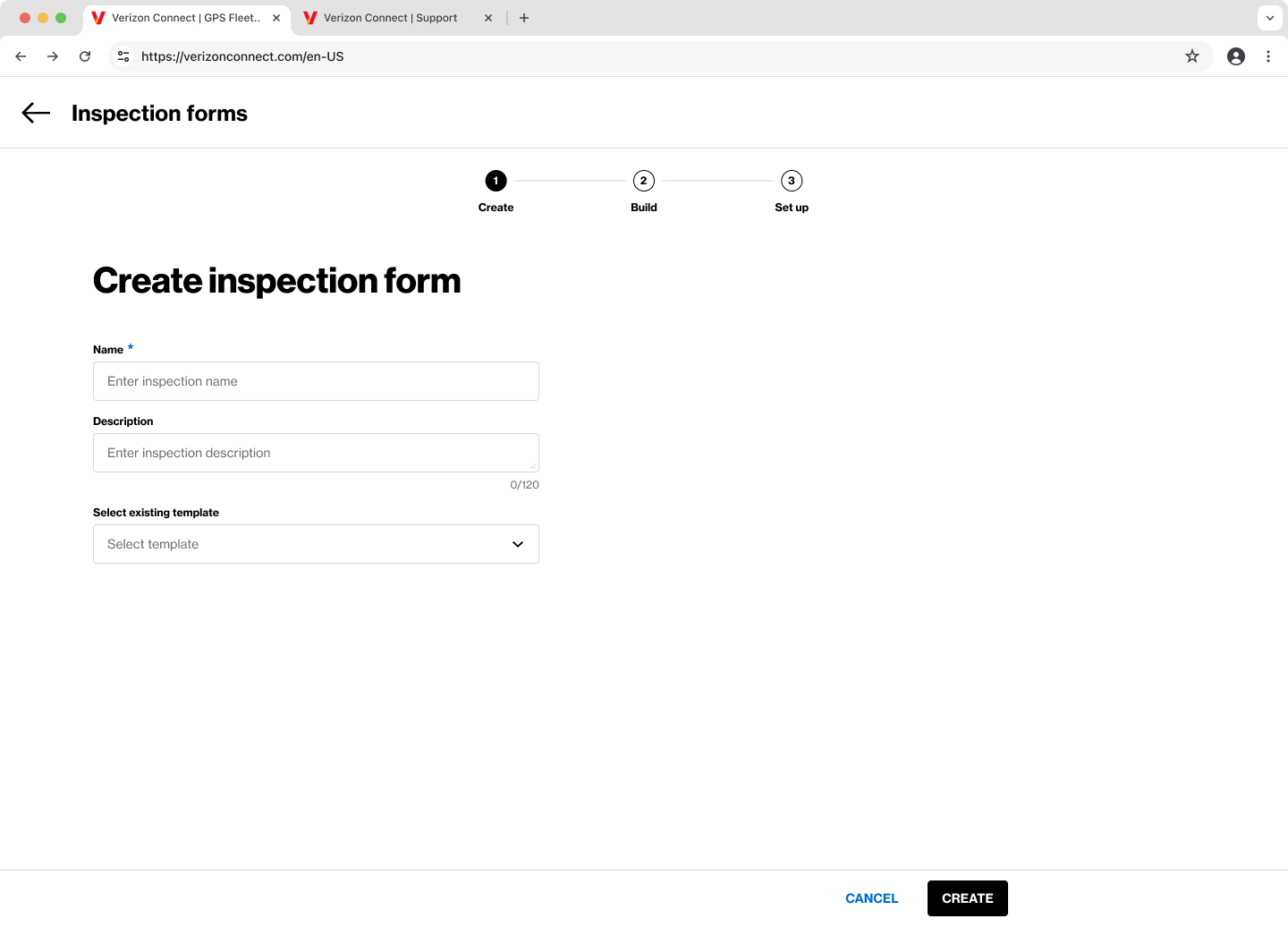The width and height of the screenshot is (1288, 927).
Task: Open a new browser tab with the plus icon
Action: (x=524, y=18)
